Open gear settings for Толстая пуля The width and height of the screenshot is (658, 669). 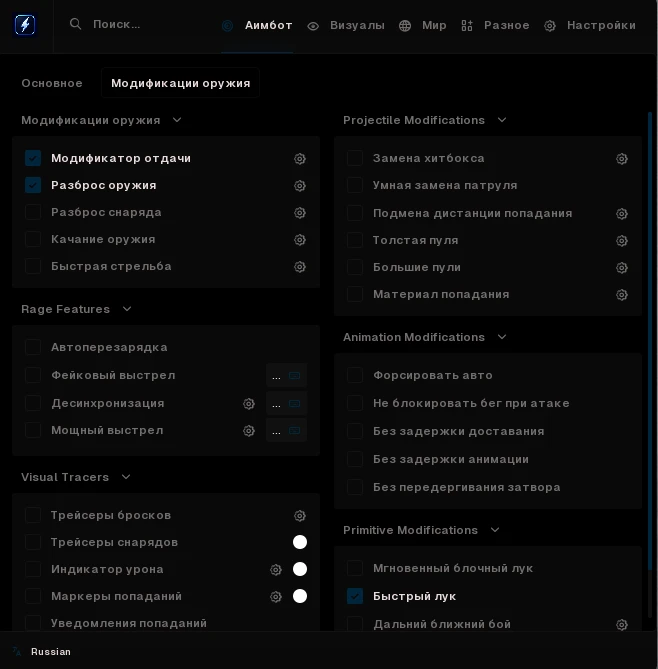[622, 241]
